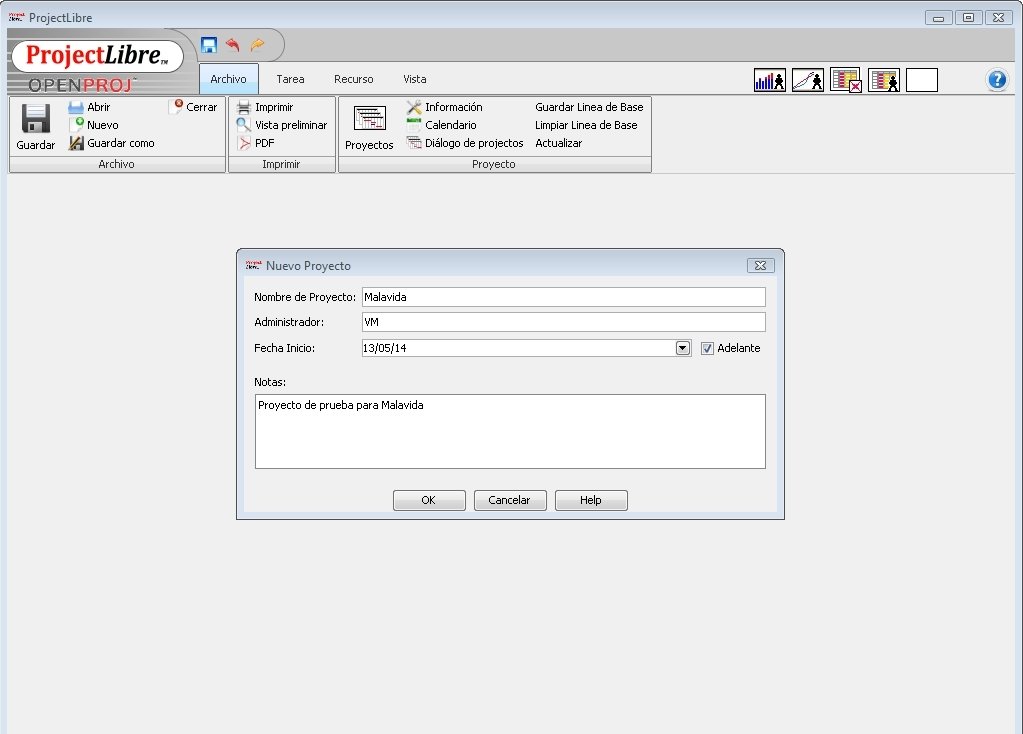Open project Información
The width and height of the screenshot is (1023, 734).
(x=444, y=107)
